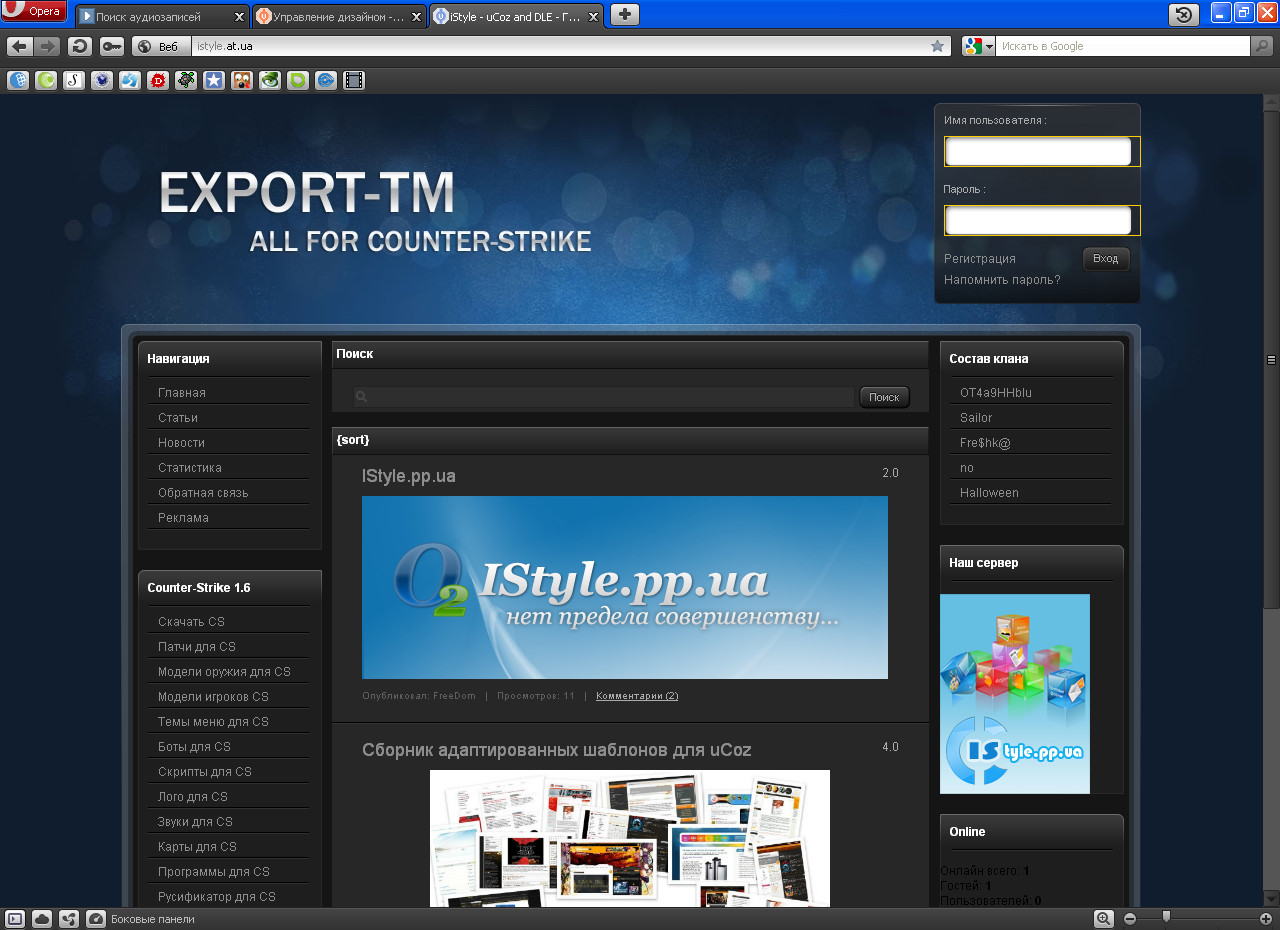Click the Opera Turbo gauge icon
Viewport: 1280px width, 930px height.
coord(96,918)
